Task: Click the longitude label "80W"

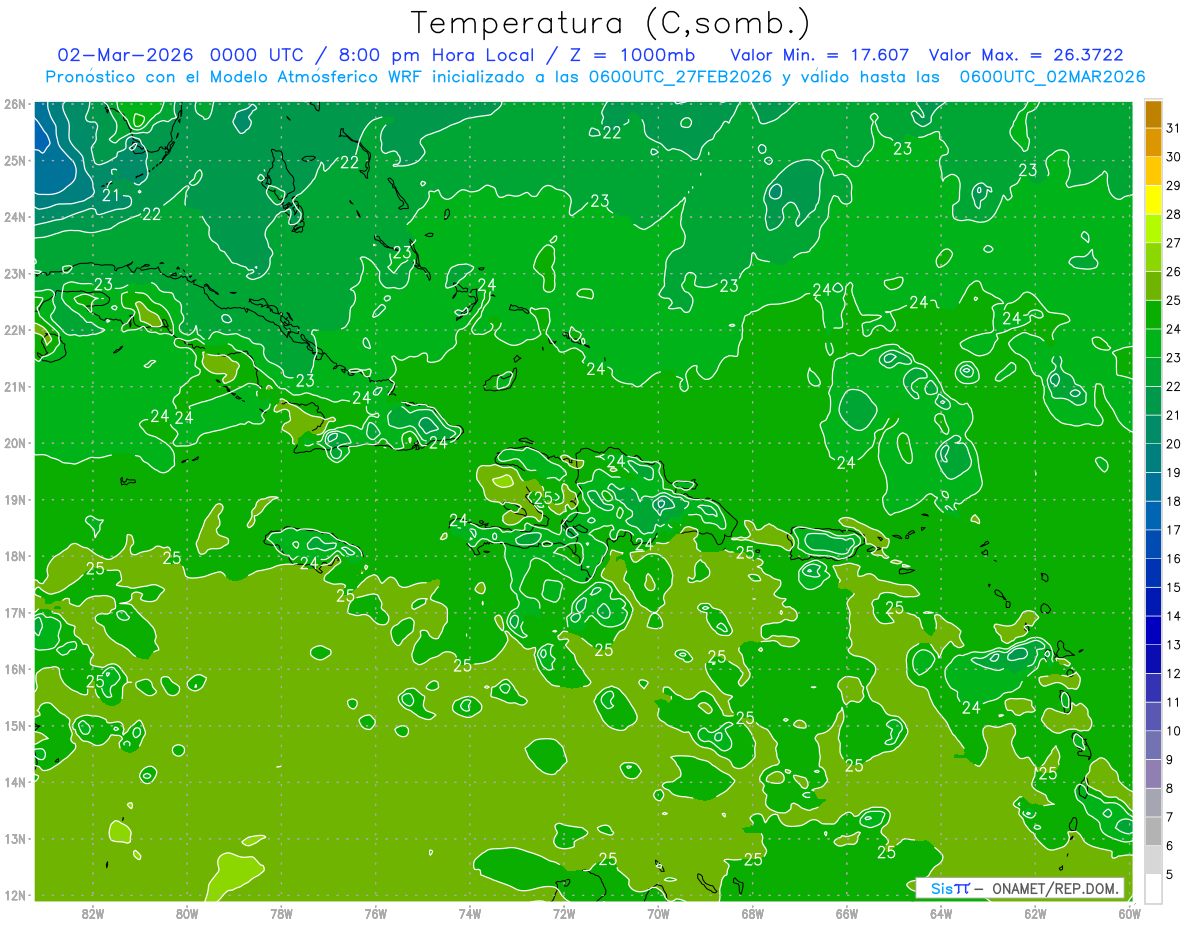Action: click(186, 913)
